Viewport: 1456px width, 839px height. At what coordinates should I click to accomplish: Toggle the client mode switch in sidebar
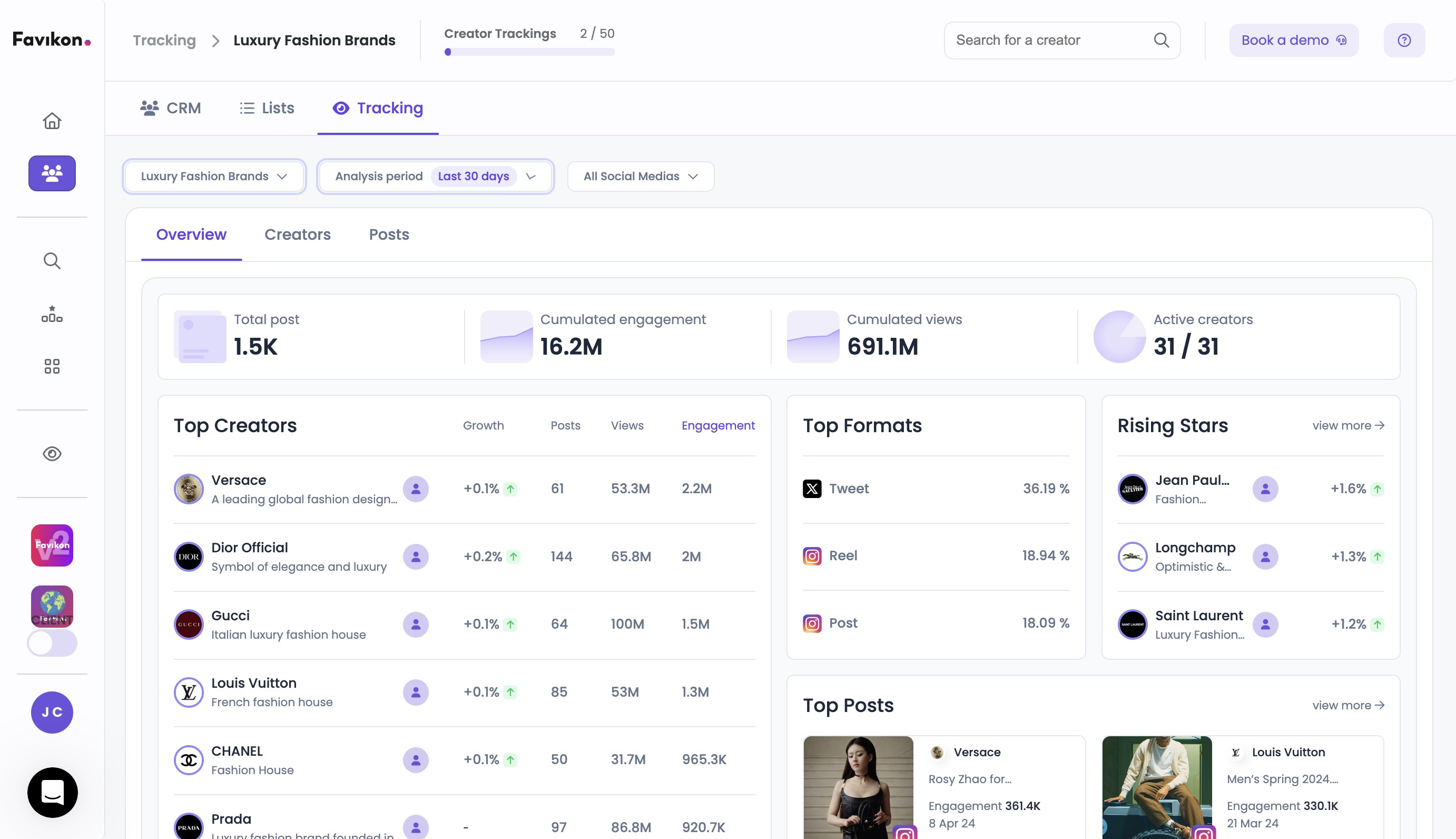[x=52, y=643]
